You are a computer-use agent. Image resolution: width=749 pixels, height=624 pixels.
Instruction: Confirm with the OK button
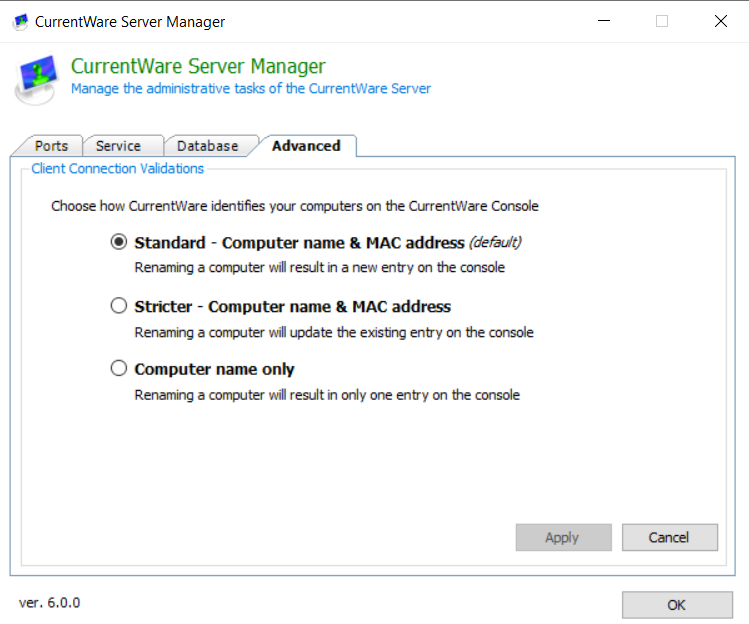point(677,605)
